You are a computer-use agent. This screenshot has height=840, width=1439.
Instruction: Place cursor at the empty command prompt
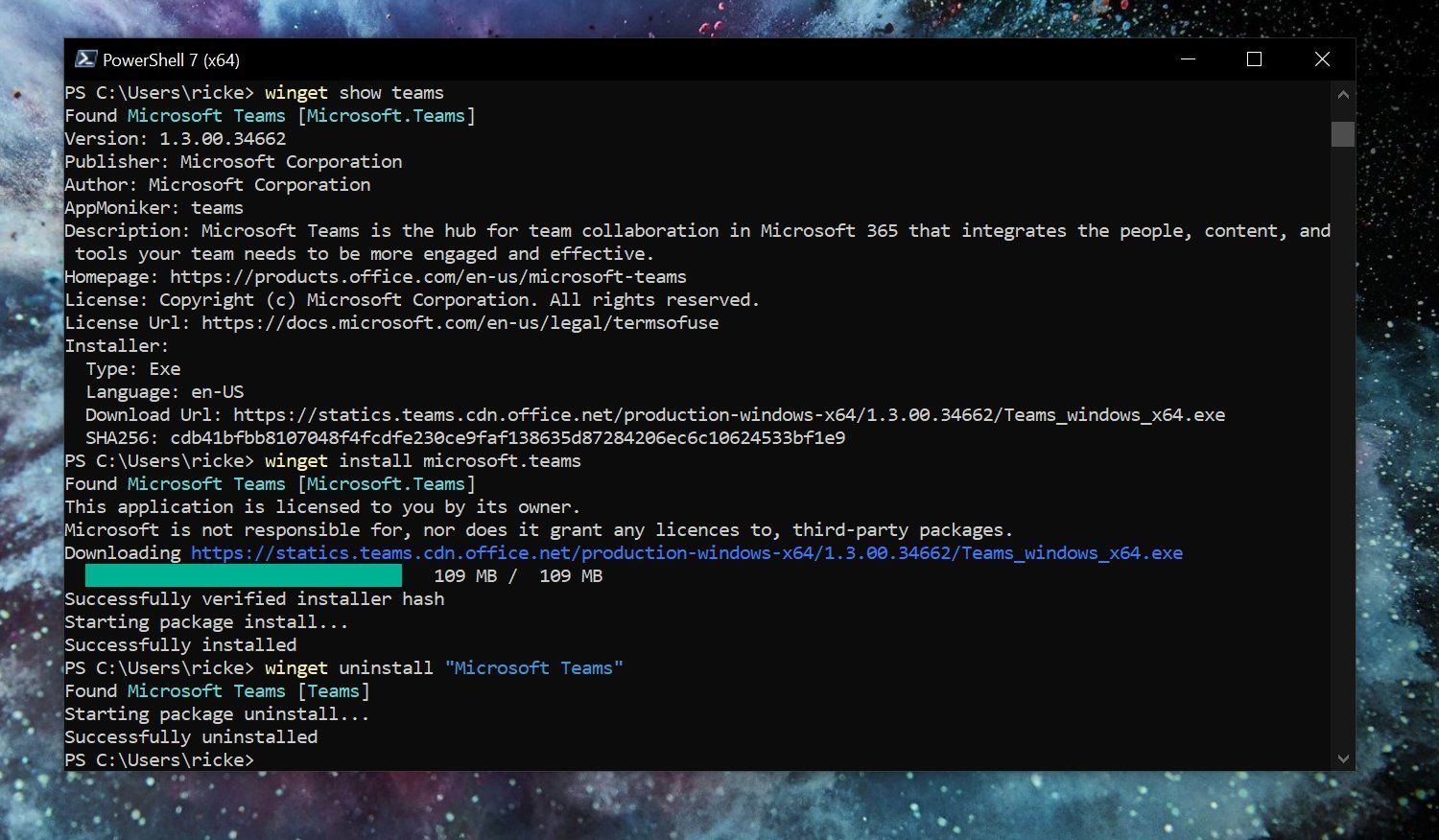tap(269, 759)
